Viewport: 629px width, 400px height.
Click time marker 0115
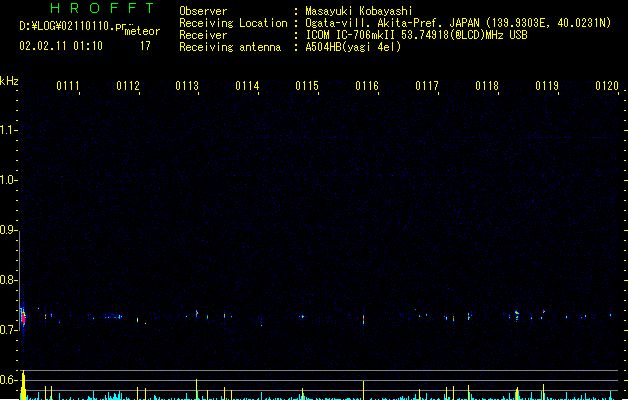[307, 86]
